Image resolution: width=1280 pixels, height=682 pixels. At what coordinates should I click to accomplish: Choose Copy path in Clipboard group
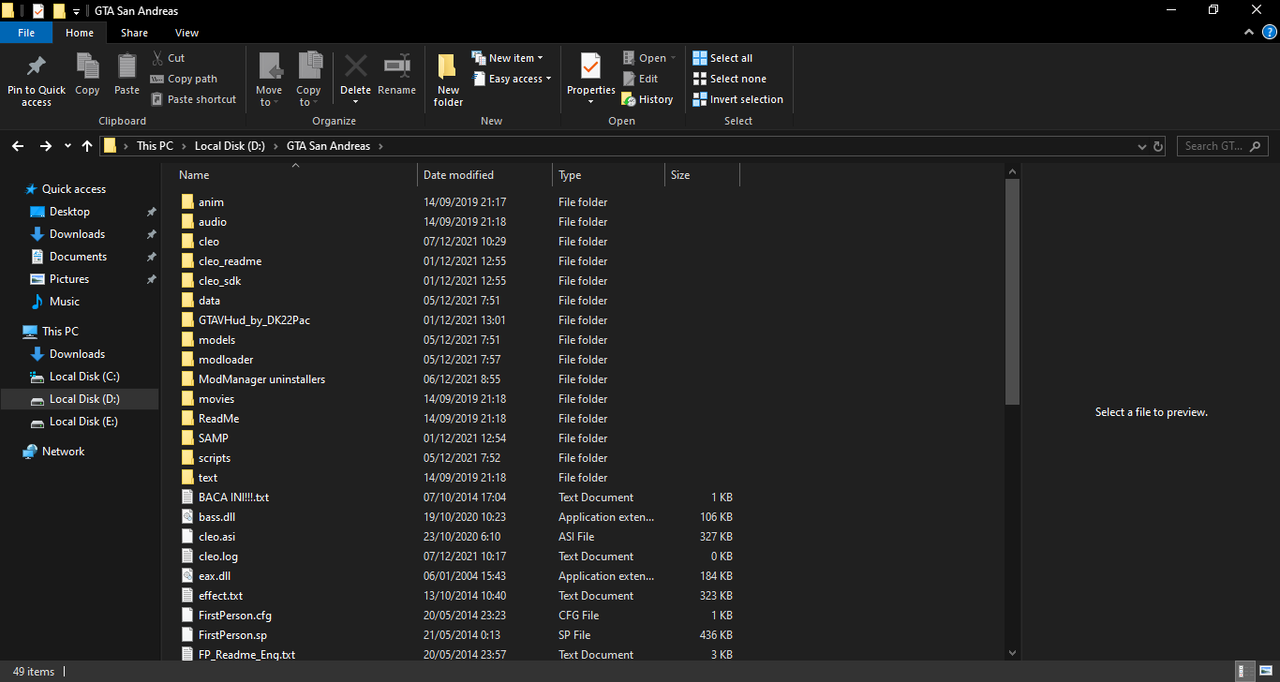[x=184, y=79]
